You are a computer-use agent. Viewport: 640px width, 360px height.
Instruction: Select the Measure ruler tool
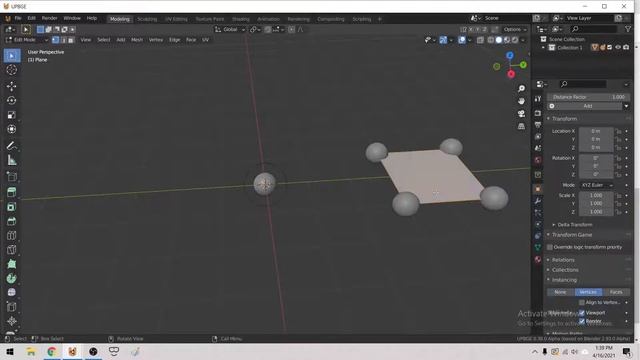tap(12, 160)
